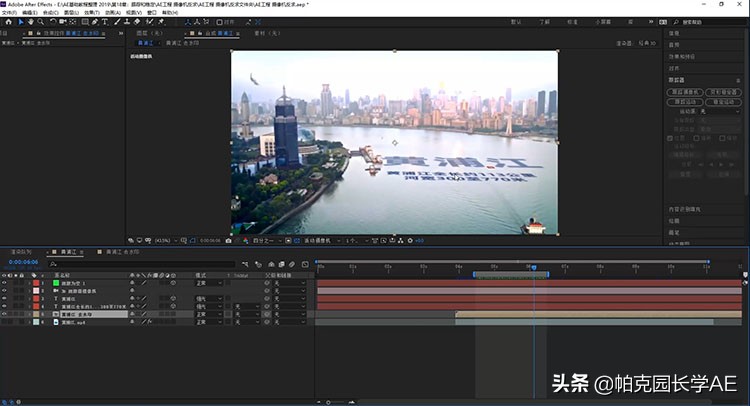
Task: Click the composition mini-flowchart icon in timeline
Action: tap(245, 264)
